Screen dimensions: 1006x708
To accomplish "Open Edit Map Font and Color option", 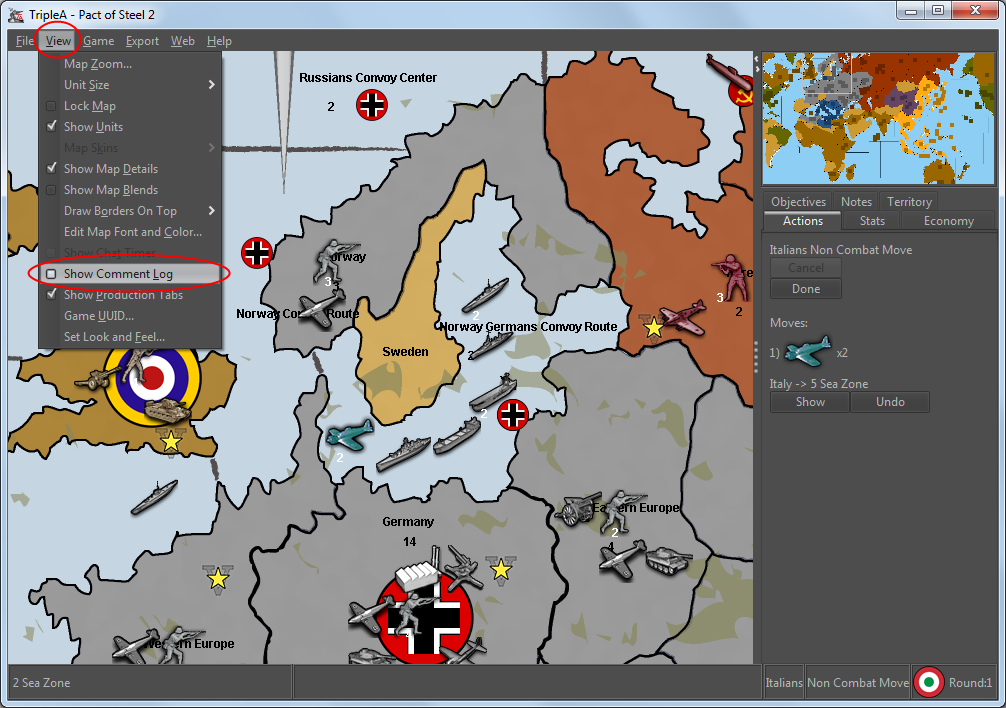I will (x=132, y=232).
